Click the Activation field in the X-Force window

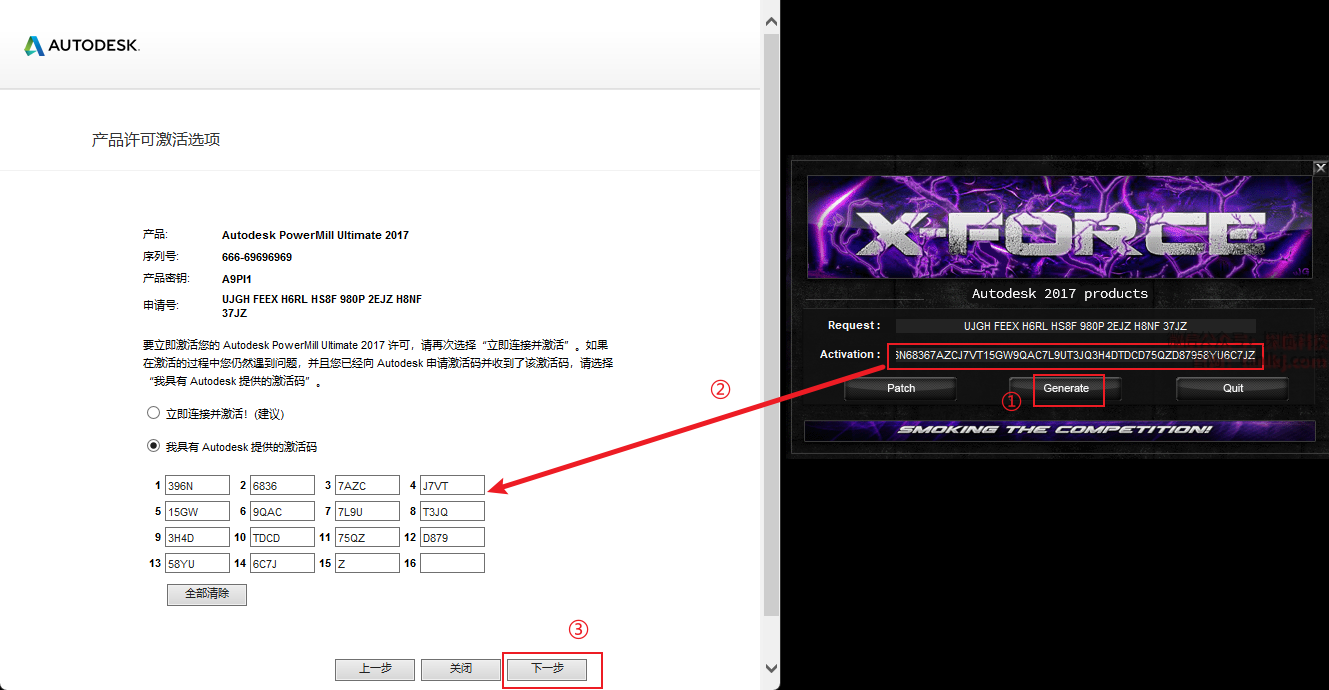(x=1075, y=356)
